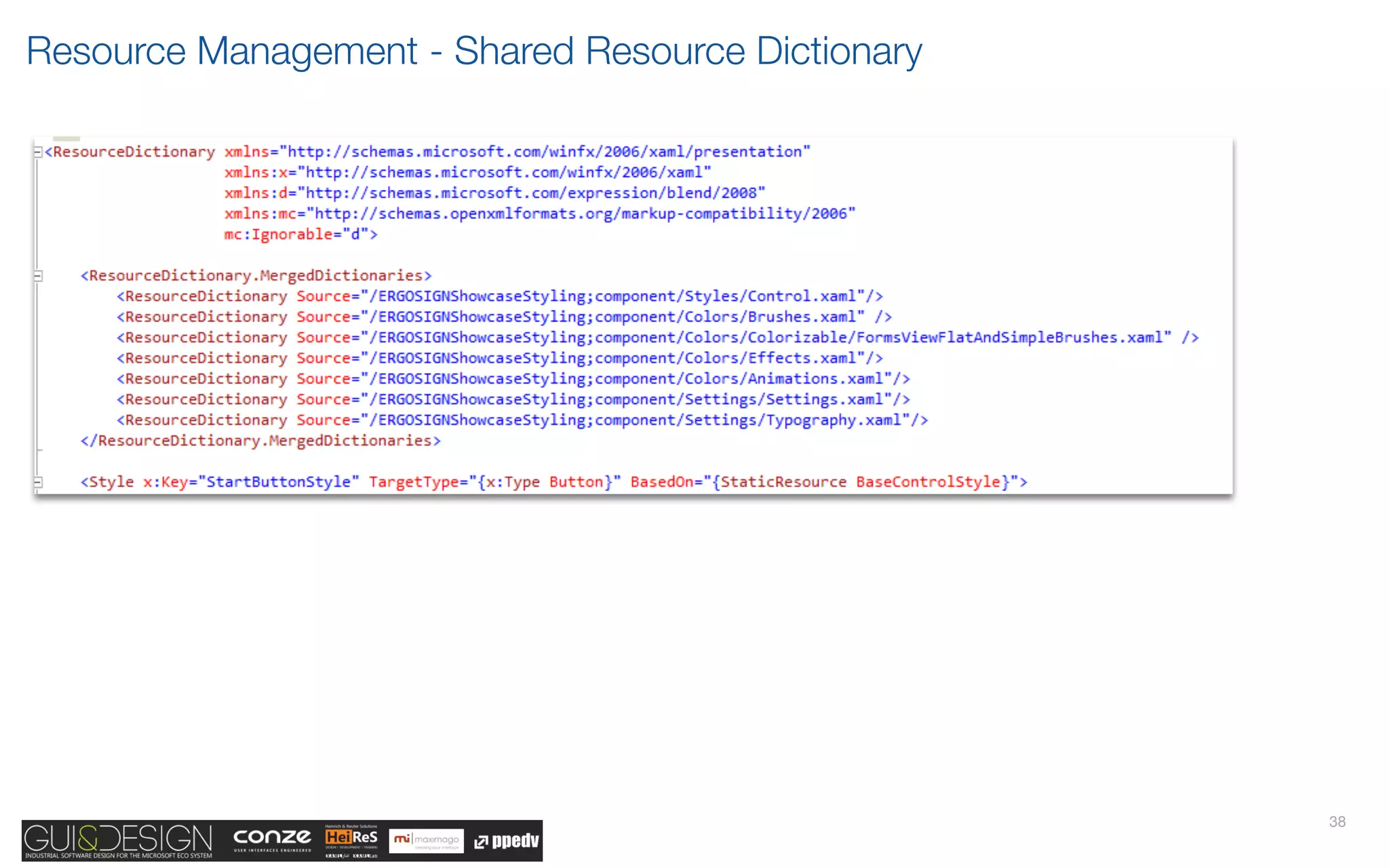1389x868 pixels.
Task: Click the GUI&DESIGN logo
Action: point(119,841)
